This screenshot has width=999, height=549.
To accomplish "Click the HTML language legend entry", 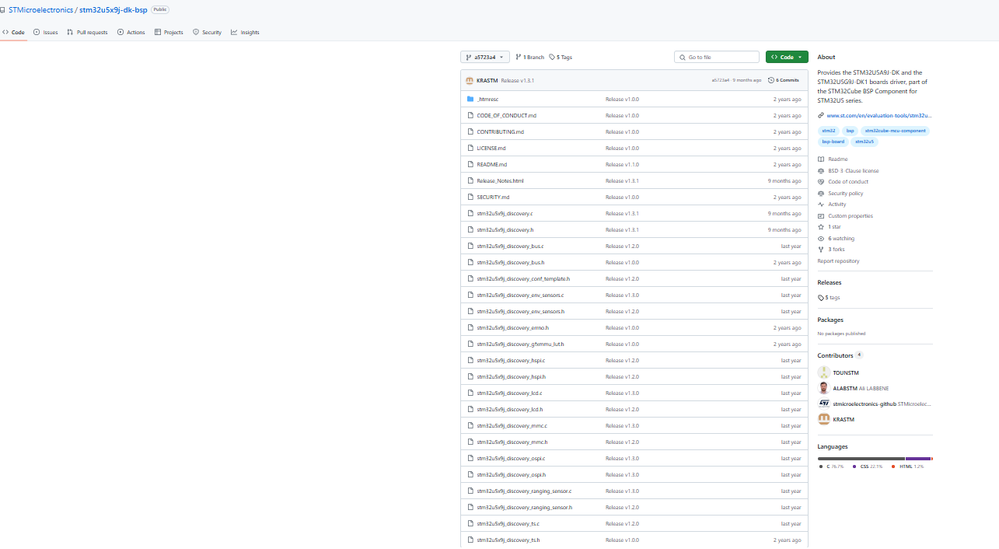I will (x=907, y=467).
